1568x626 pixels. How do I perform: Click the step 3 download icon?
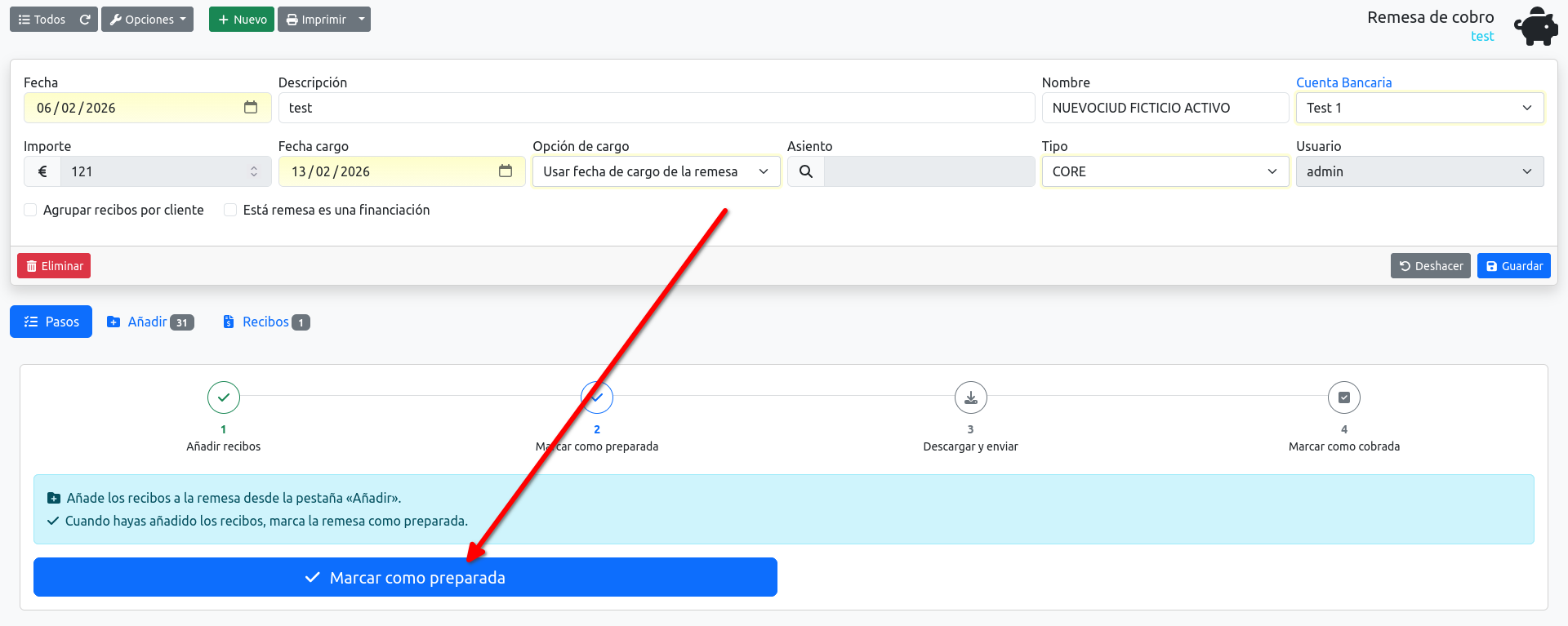(971, 397)
